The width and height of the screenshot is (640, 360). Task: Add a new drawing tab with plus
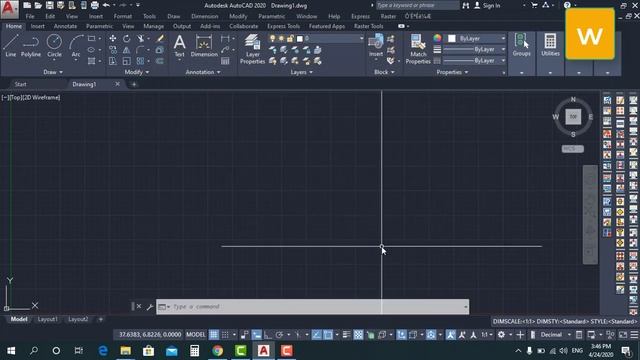(x=134, y=84)
